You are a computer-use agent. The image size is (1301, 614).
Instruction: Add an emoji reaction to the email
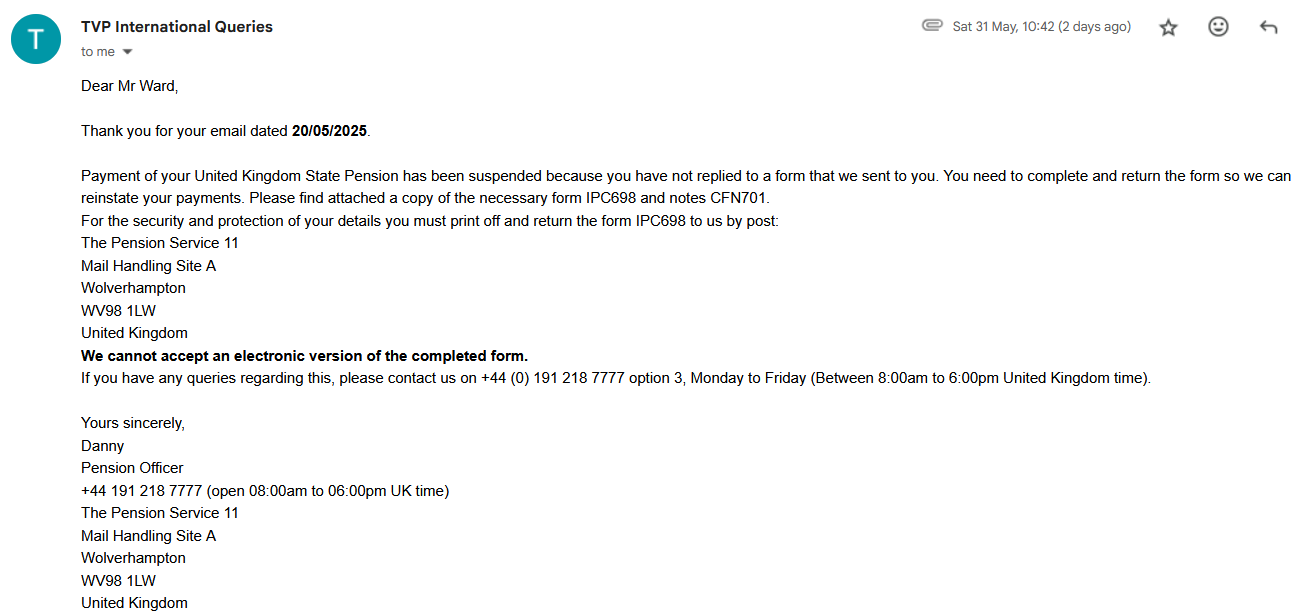click(1218, 27)
